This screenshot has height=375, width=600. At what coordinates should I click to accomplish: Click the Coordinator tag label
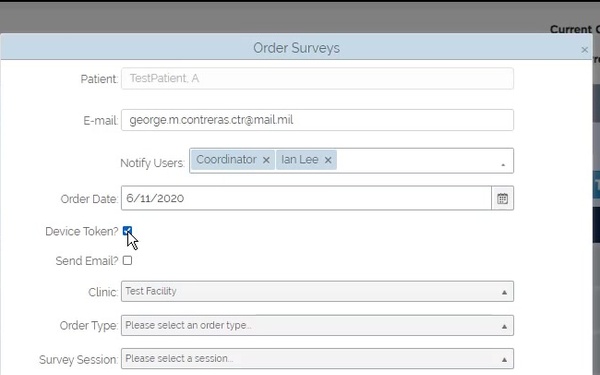[226, 160]
